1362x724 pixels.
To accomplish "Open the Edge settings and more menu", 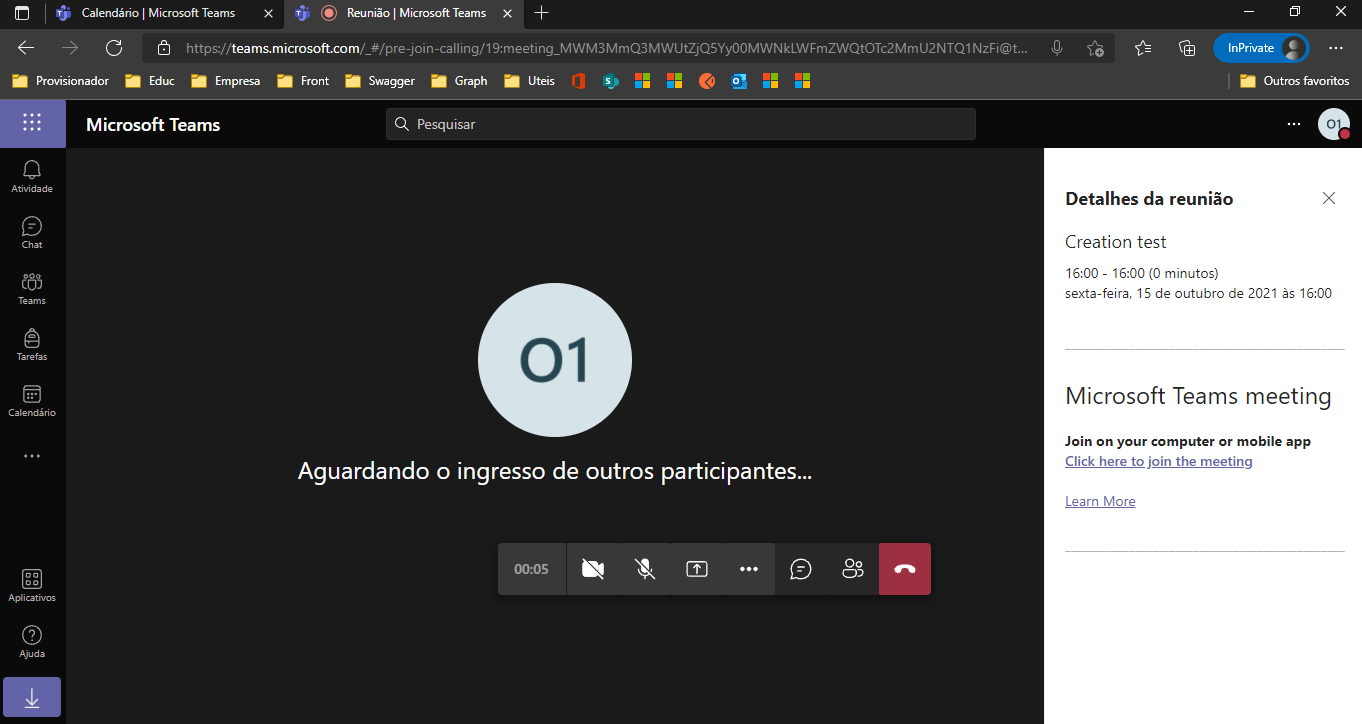I will pos(1336,48).
